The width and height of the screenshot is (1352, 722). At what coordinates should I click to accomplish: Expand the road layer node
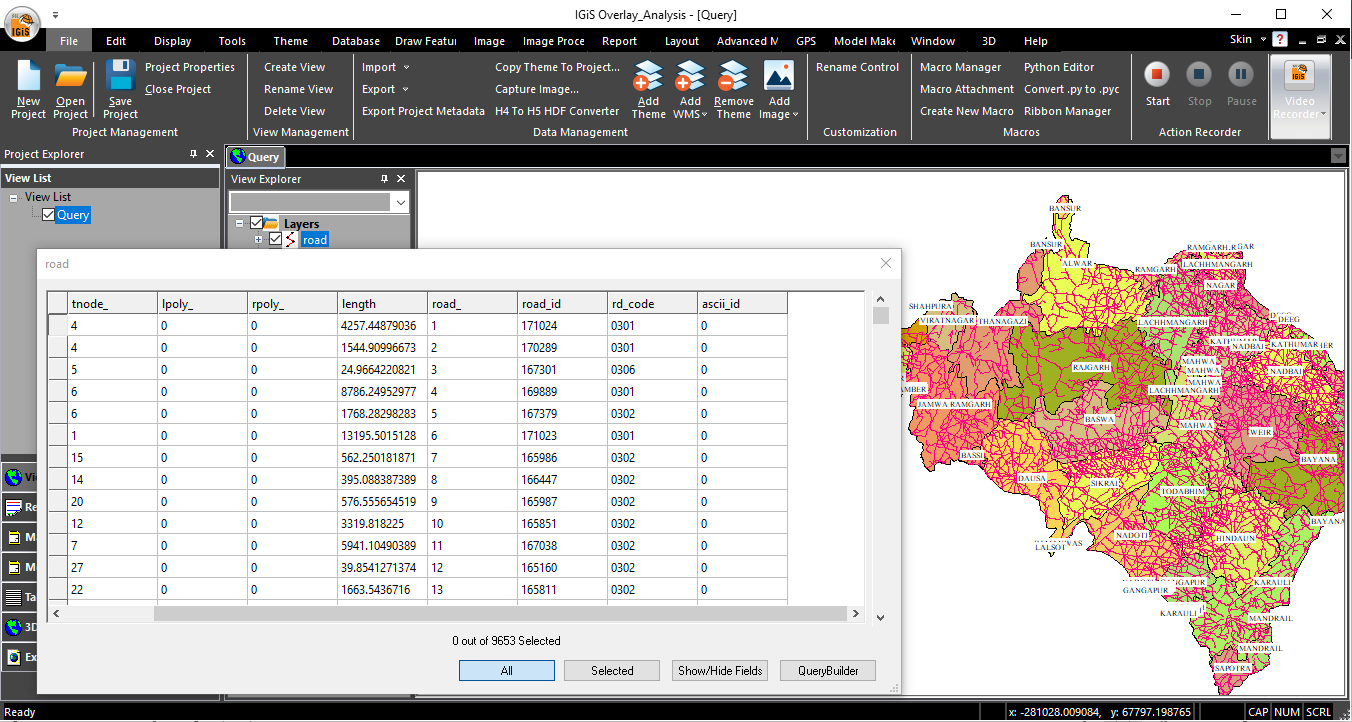coord(259,240)
